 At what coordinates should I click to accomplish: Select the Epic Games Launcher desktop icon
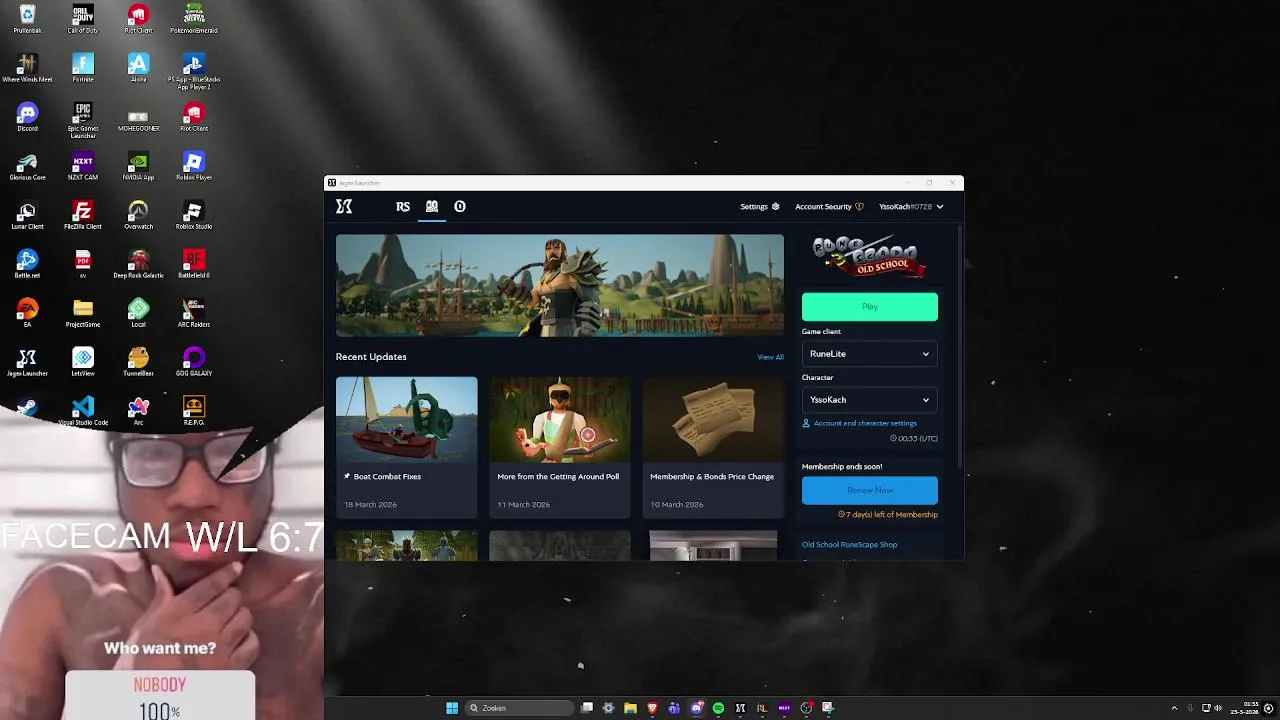click(83, 121)
